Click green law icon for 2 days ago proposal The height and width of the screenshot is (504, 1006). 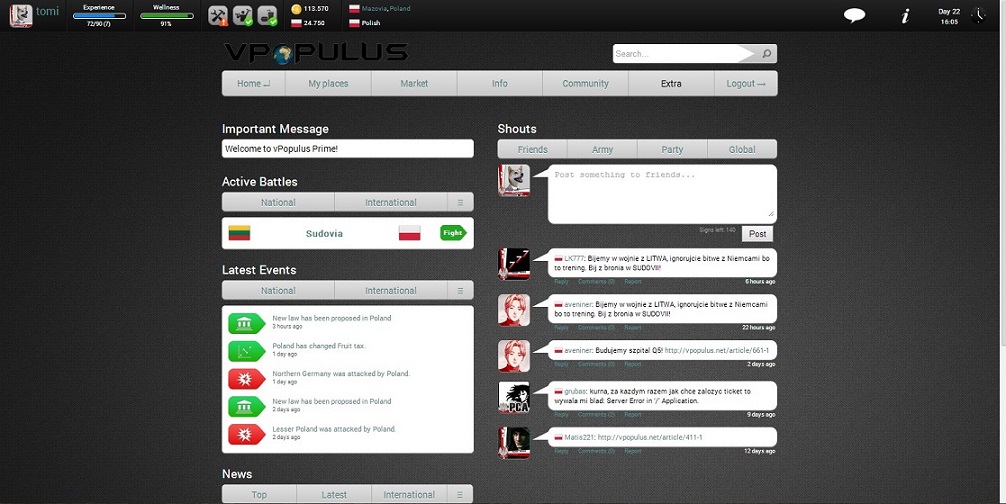click(x=246, y=406)
